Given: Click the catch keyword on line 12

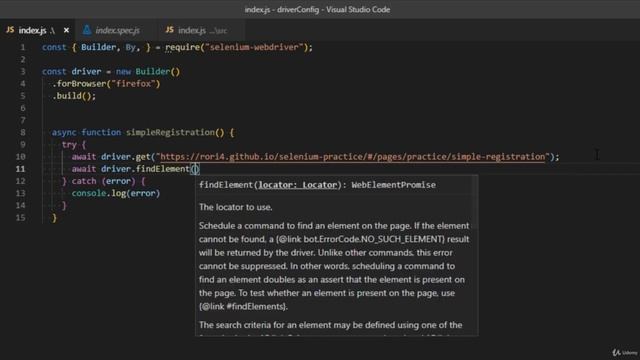Looking at the screenshot, I should pos(84,181).
